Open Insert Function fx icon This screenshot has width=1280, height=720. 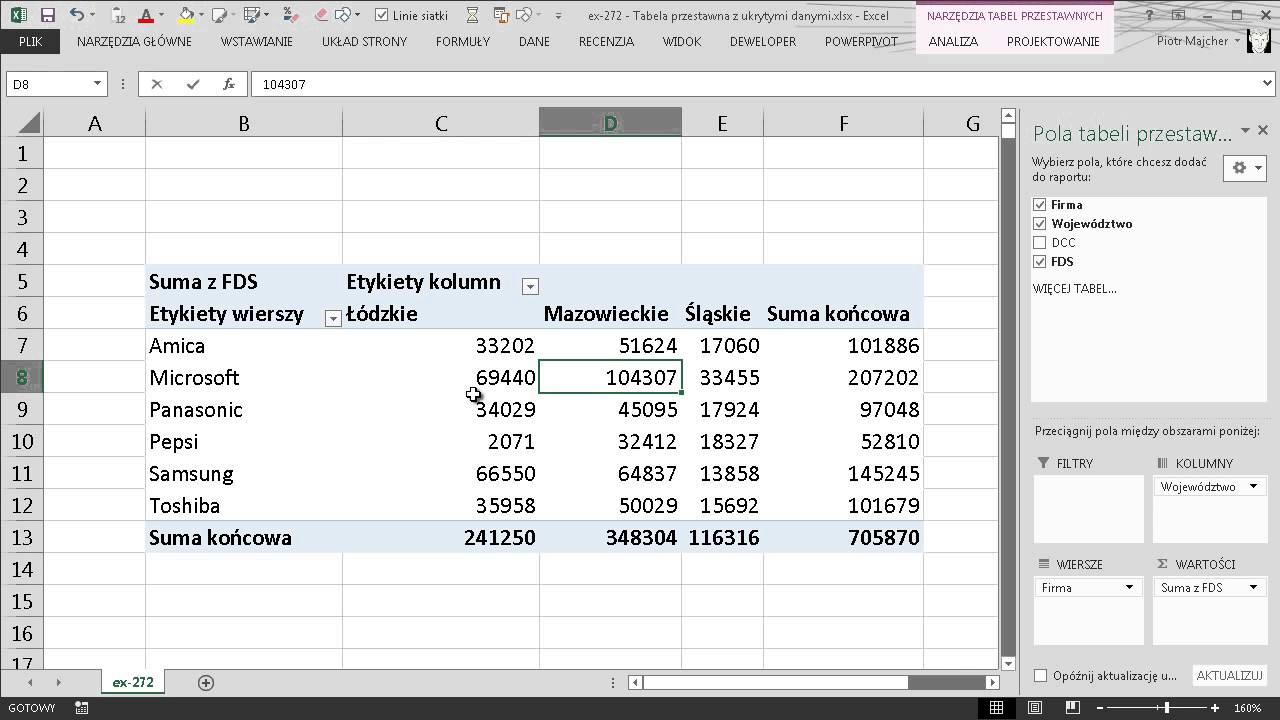[x=229, y=84]
